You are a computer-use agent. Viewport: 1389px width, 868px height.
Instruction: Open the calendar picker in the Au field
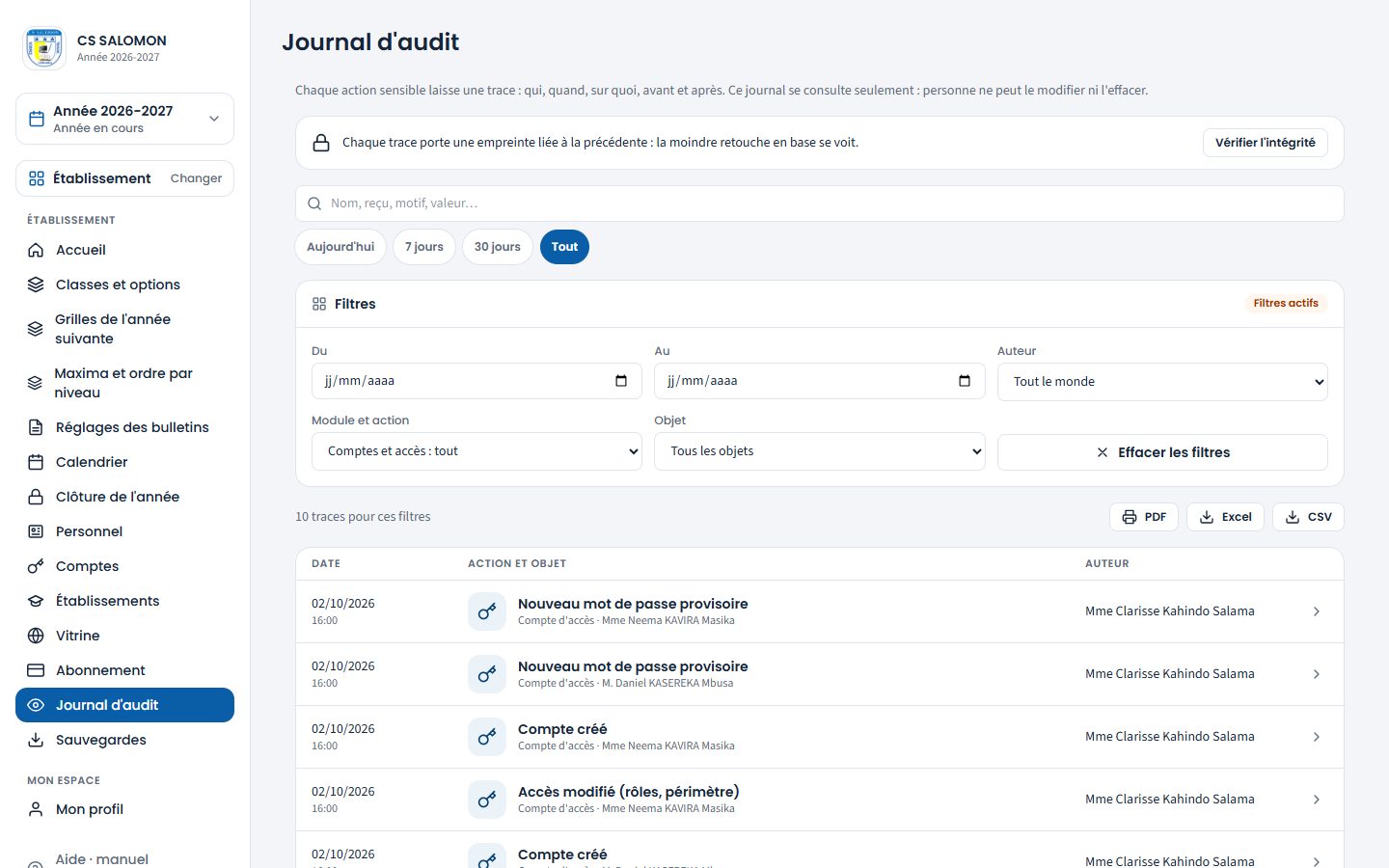(x=965, y=381)
